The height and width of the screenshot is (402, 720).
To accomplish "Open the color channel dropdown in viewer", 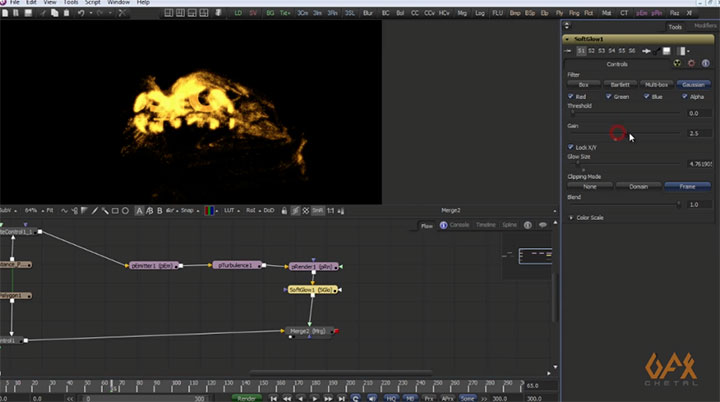I will [x=211, y=210].
